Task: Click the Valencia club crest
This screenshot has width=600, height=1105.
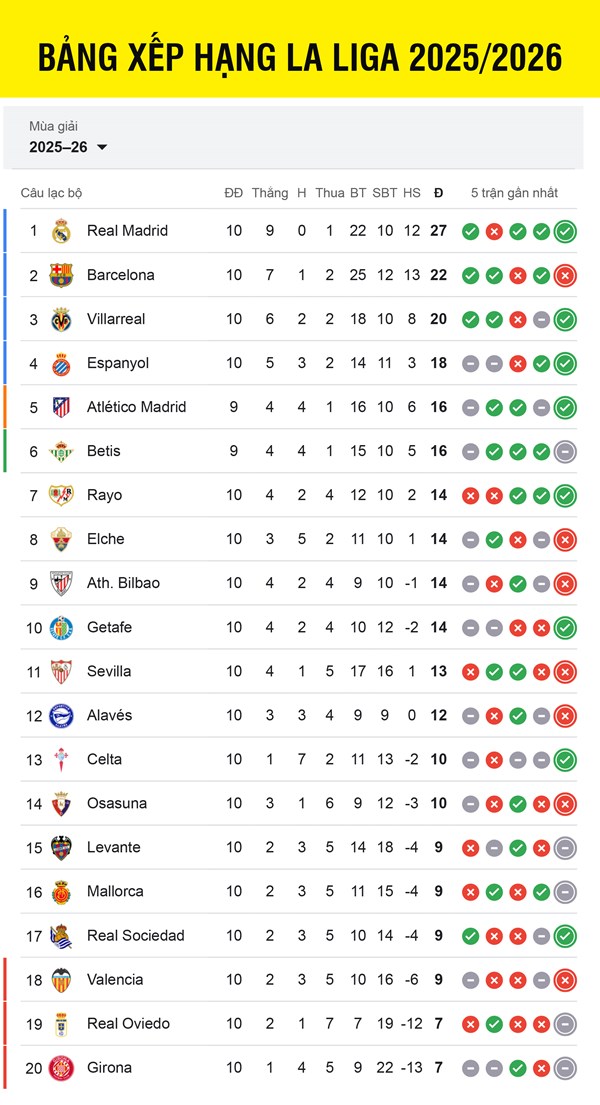Action: 61,979
